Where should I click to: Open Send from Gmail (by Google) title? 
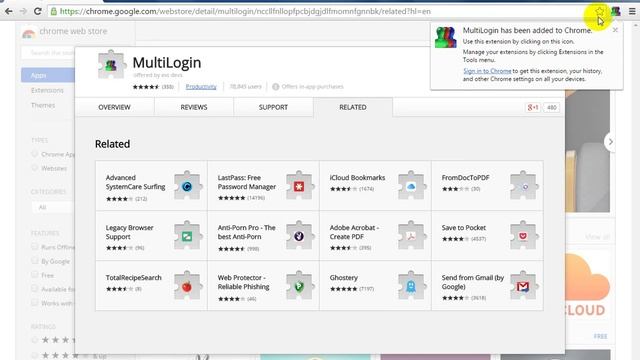coord(473,282)
